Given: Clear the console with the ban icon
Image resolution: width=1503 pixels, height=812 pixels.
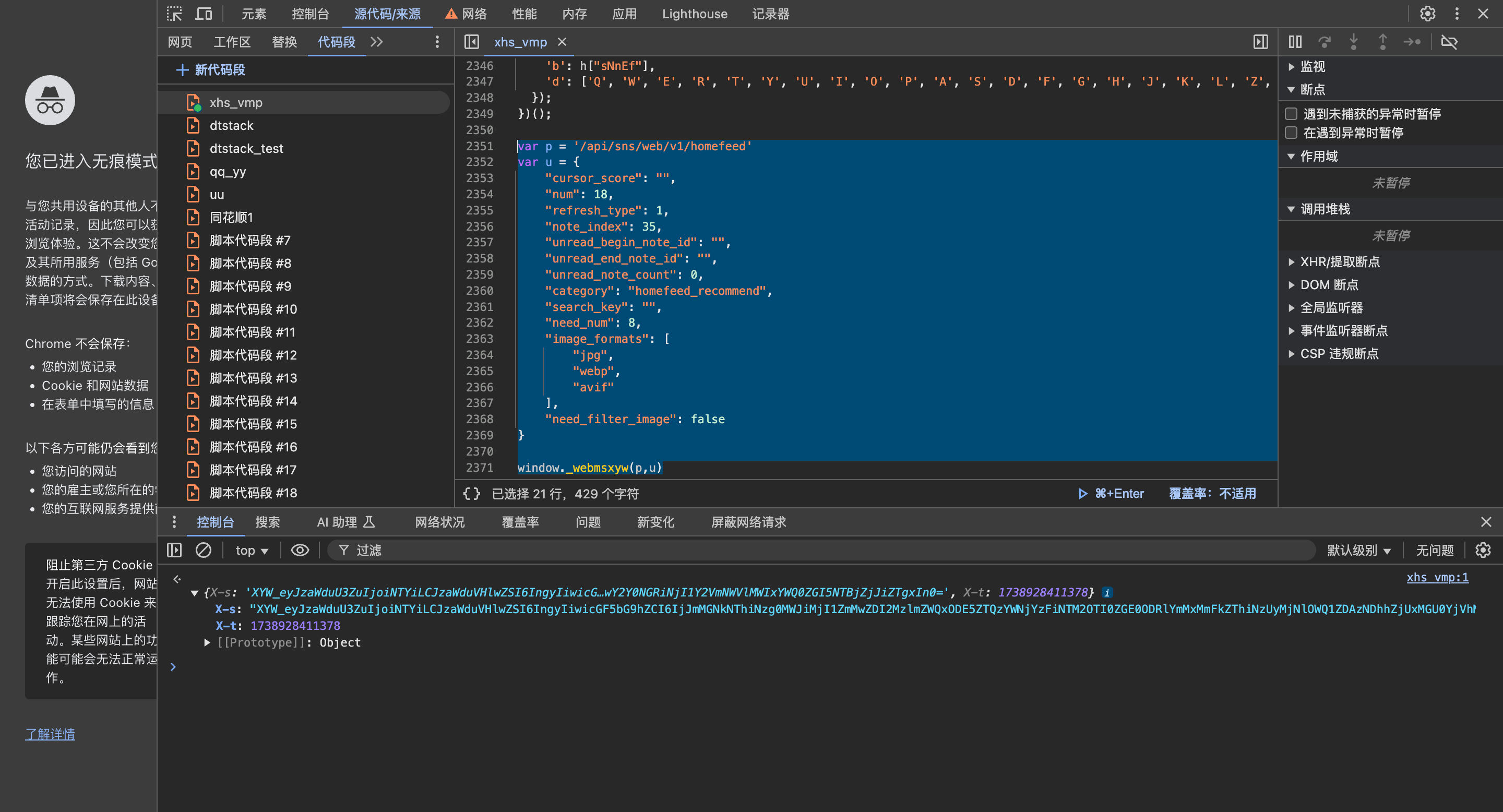Looking at the screenshot, I should pos(203,550).
